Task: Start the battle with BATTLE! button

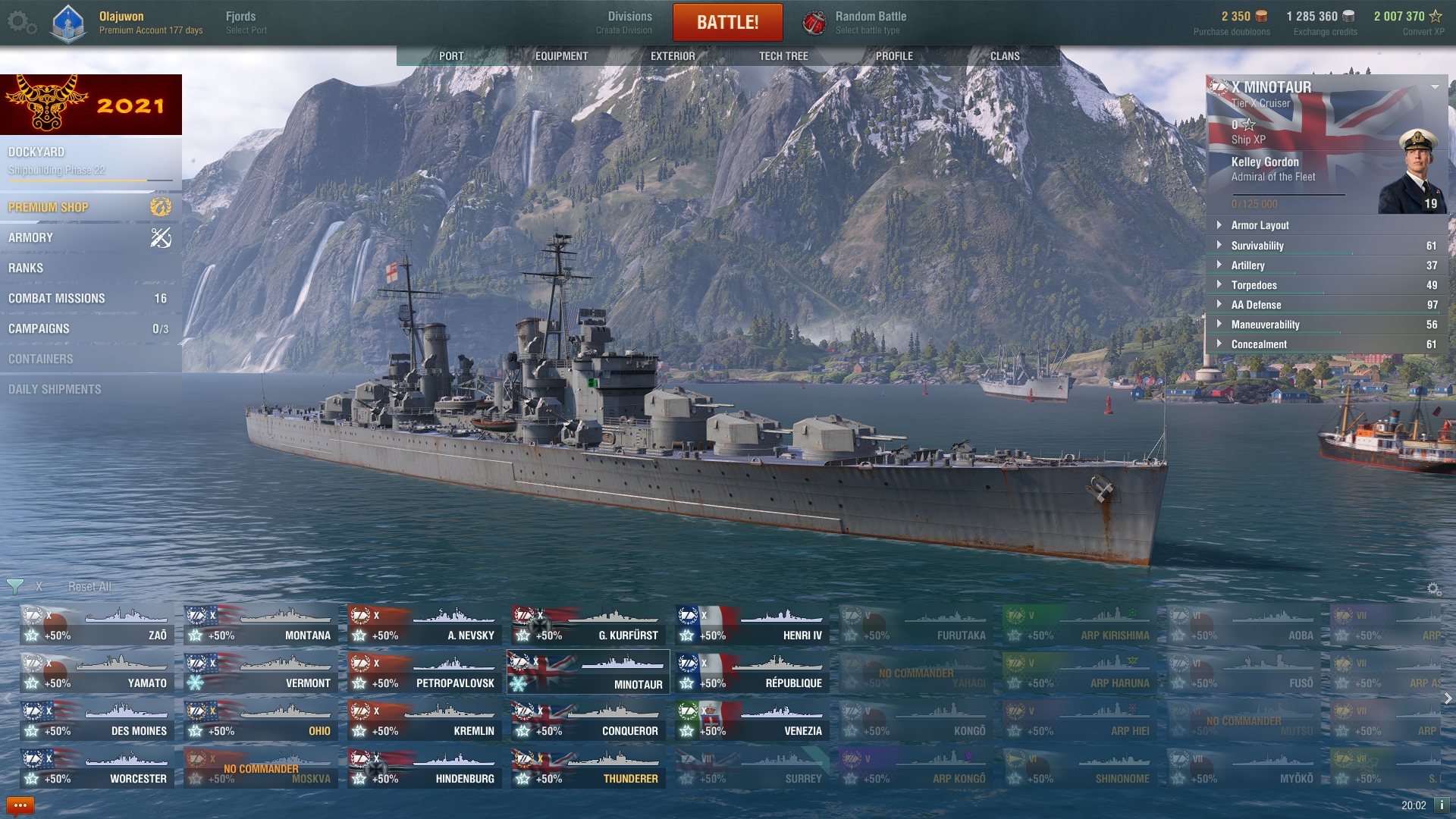Action: [x=728, y=23]
